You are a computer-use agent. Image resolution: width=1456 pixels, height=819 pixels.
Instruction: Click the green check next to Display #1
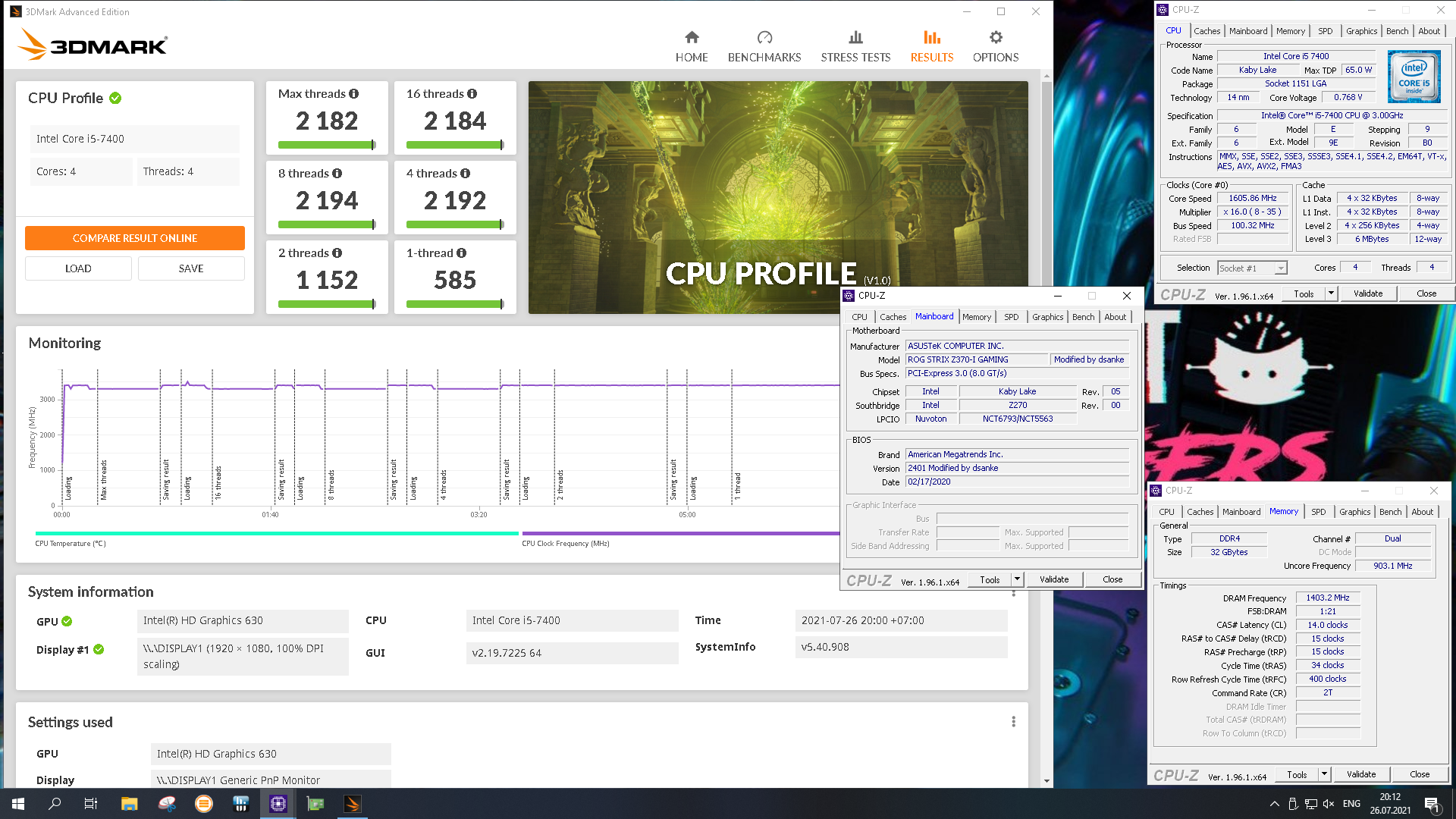tap(99, 650)
